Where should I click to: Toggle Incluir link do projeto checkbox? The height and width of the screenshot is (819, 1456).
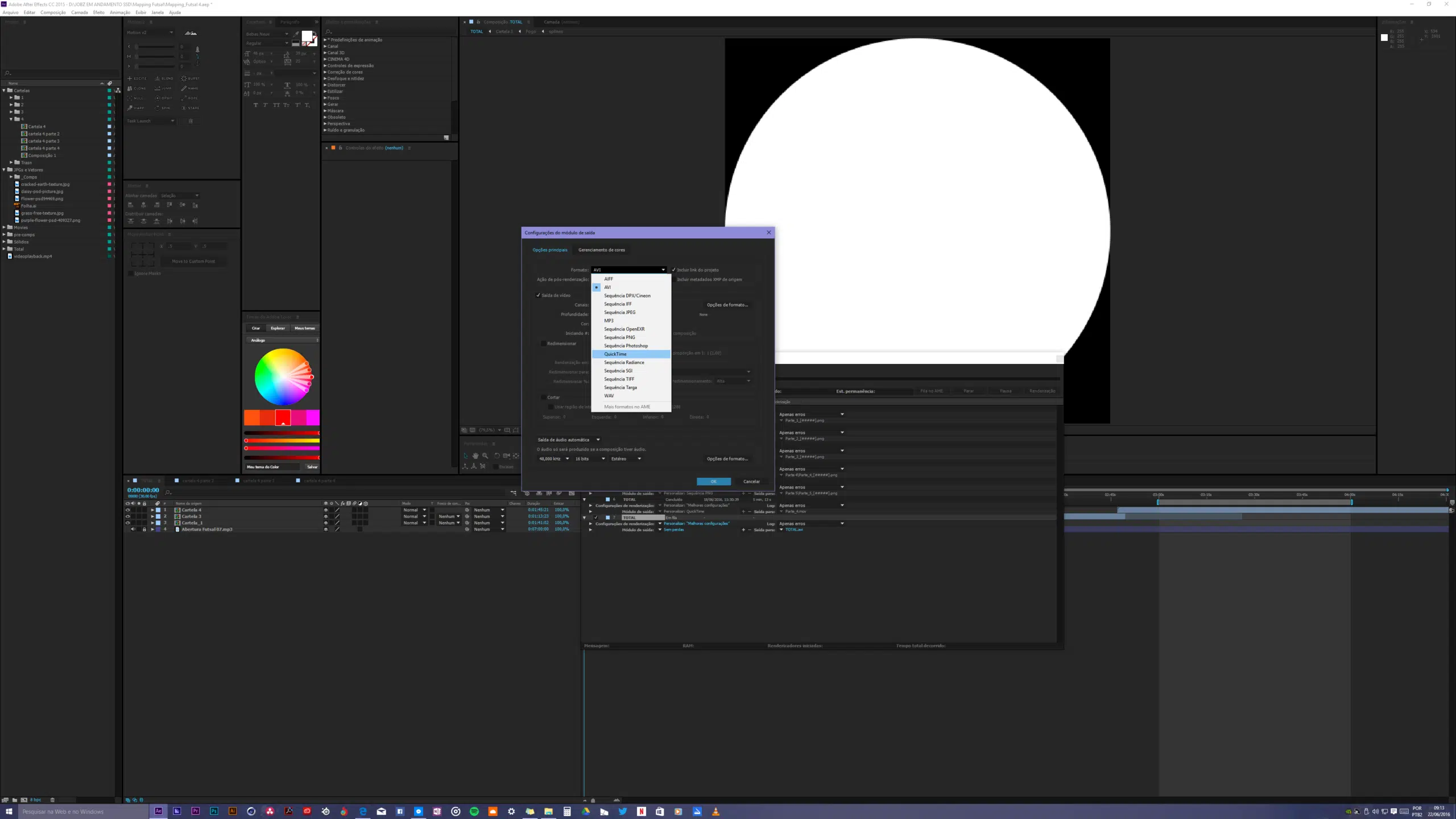[x=673, y=270]
